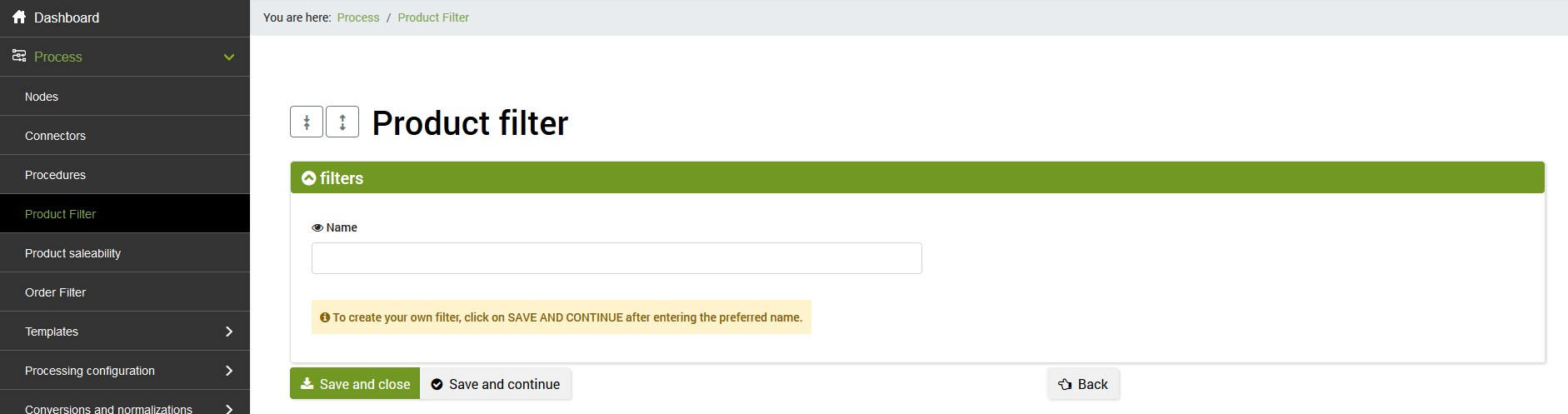Click the info icon in the yellow notice
The height and width of the screenshot is (414, 1568).
click(x=325, y=317)
